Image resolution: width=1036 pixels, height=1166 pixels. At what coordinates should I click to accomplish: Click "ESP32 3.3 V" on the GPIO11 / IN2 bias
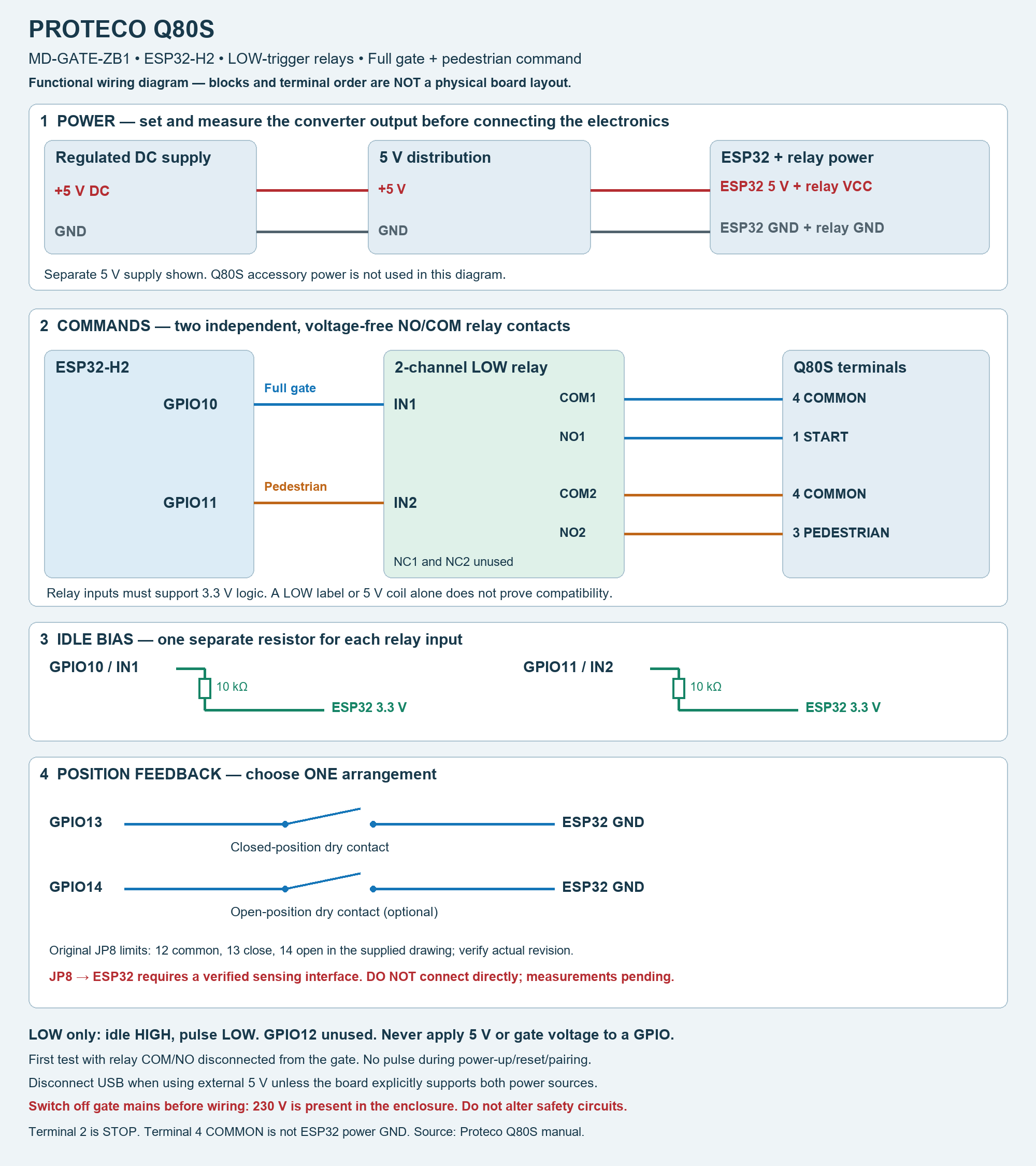pyautogui.click(x=843, y=708)
